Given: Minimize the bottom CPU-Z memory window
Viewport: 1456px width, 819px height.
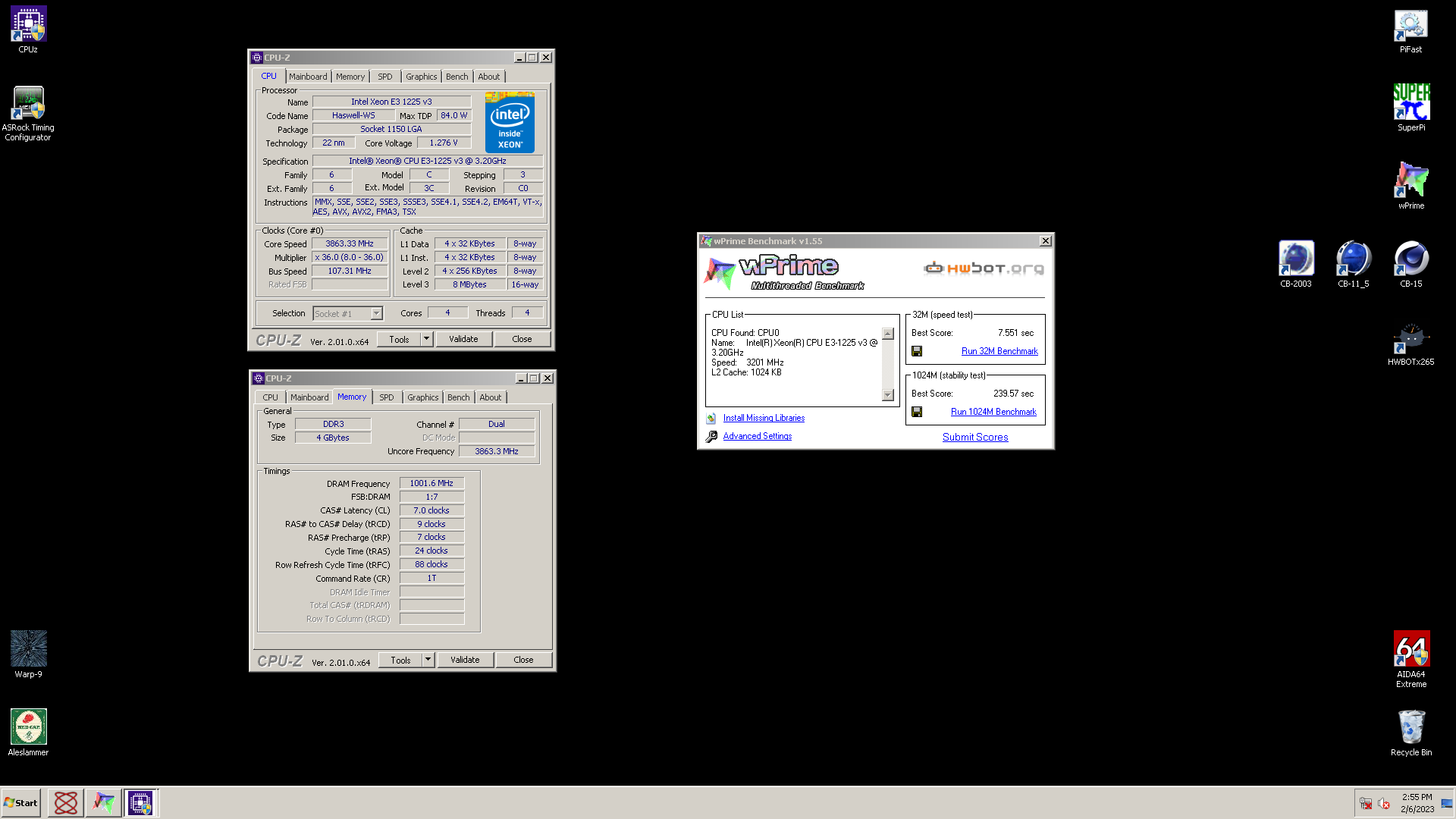Looking at the screenshot, I should tap(521, 378).
